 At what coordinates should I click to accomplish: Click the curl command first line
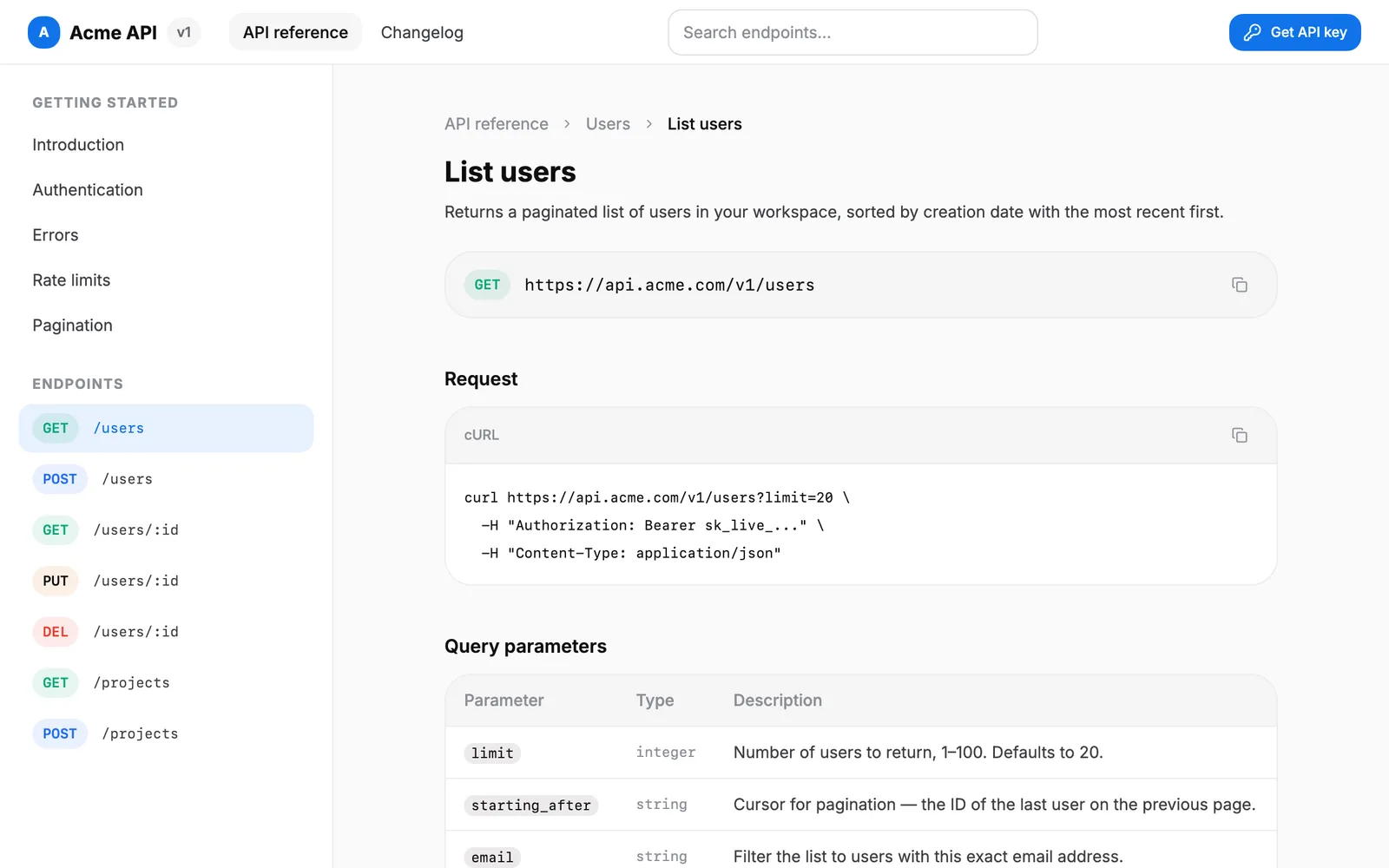pos(657,497)
